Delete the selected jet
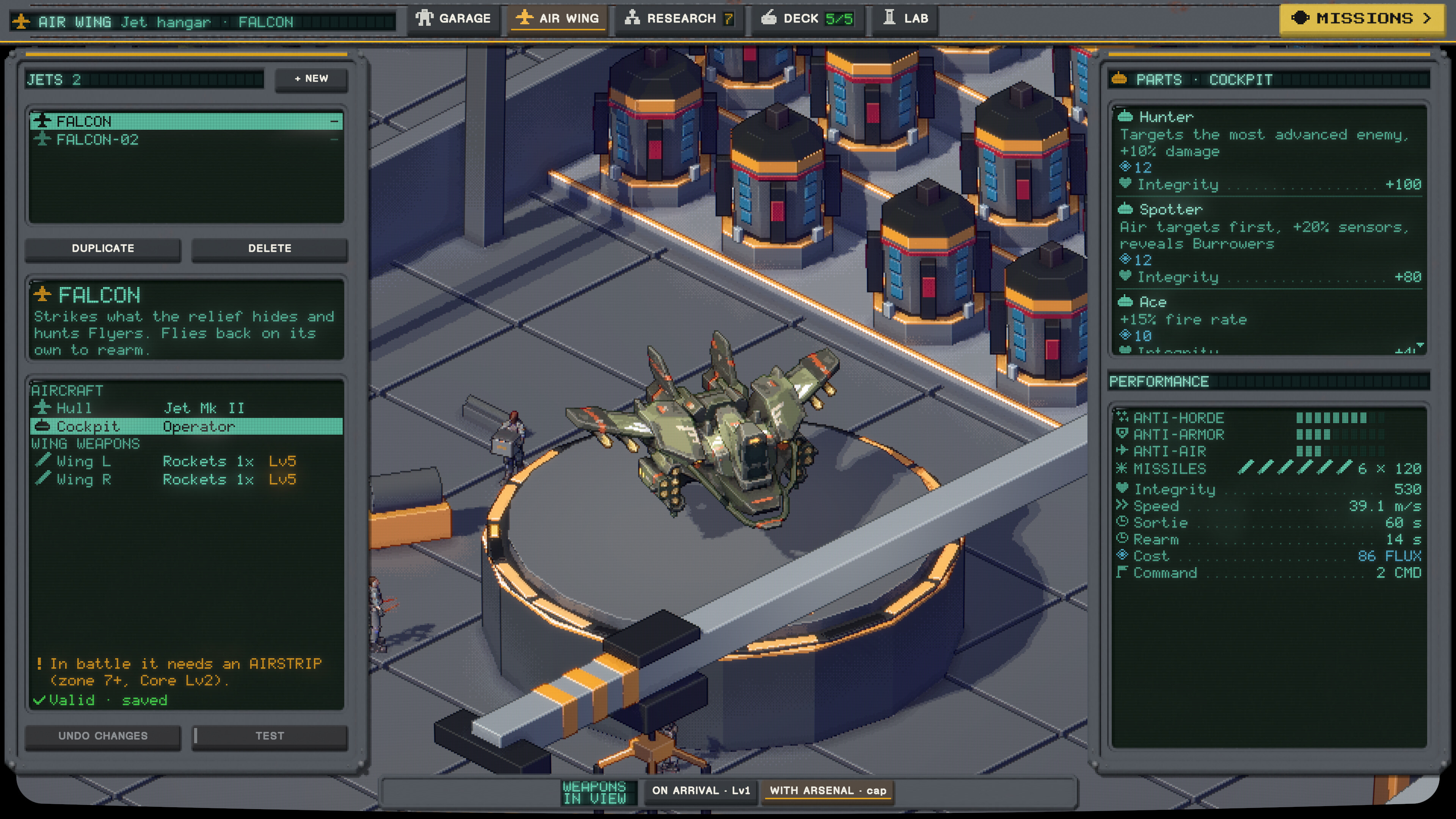Image resolution: width=1456 pixels, height=819 pixels. point(270,249)
